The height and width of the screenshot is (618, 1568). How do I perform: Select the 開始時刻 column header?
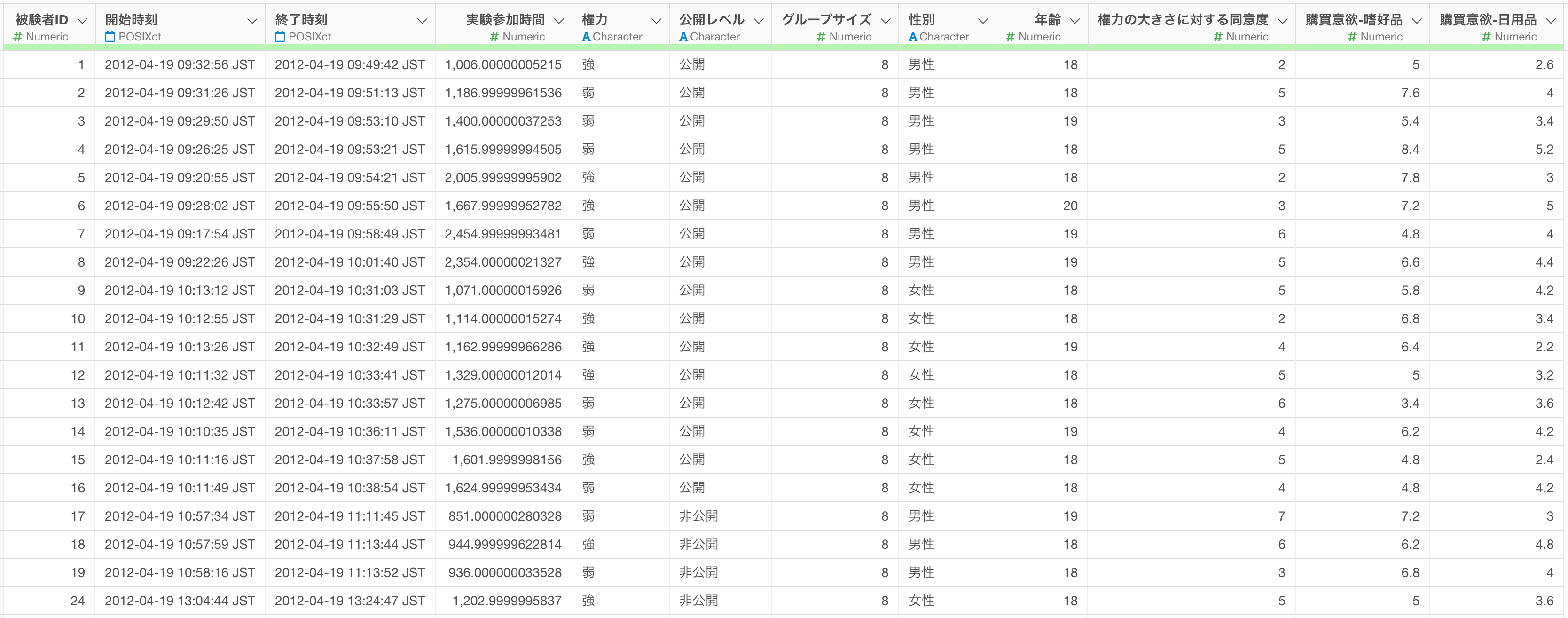[x=131, y=19]
